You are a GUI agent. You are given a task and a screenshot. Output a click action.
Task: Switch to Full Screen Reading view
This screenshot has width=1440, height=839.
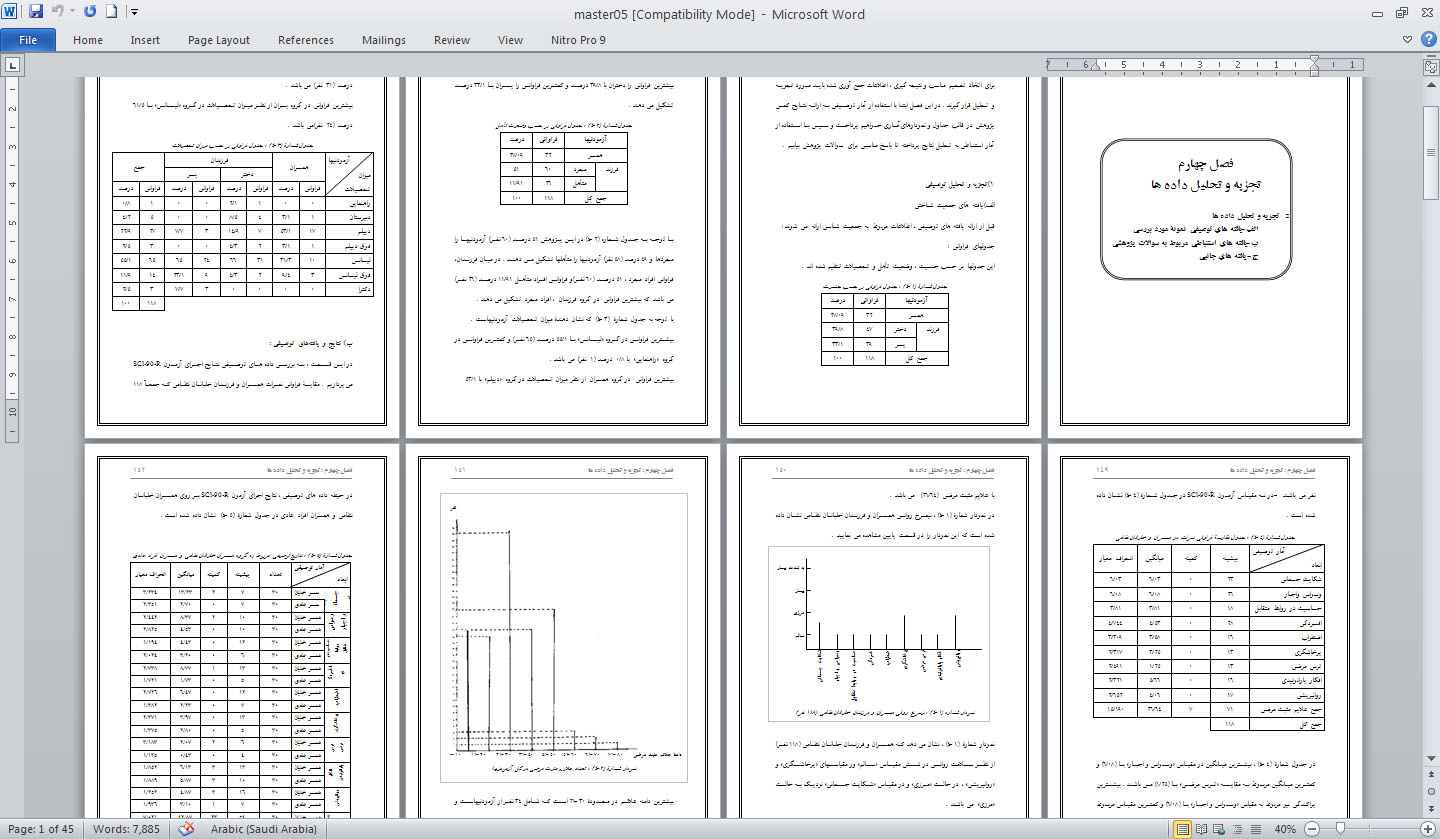click(x=1201, y=829)
